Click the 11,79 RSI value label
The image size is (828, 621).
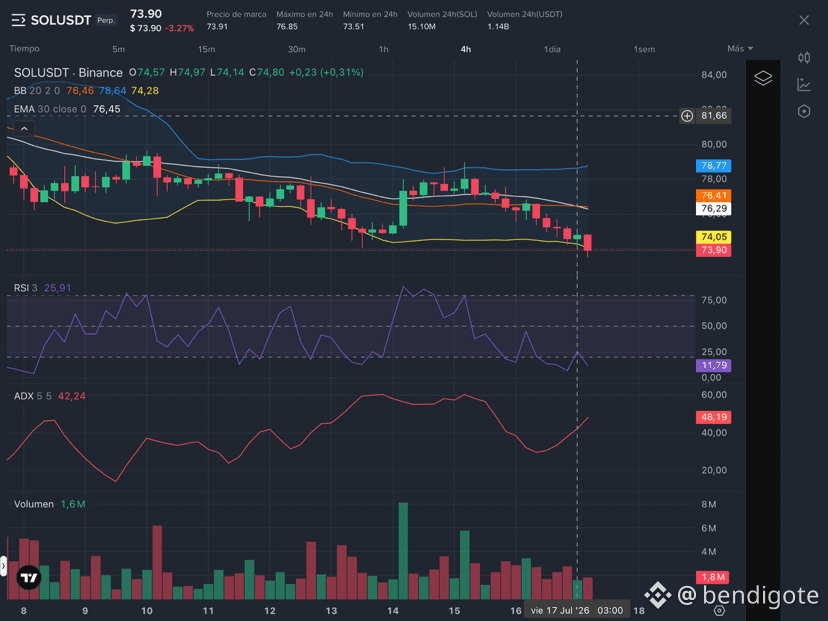tap(713, 365)
